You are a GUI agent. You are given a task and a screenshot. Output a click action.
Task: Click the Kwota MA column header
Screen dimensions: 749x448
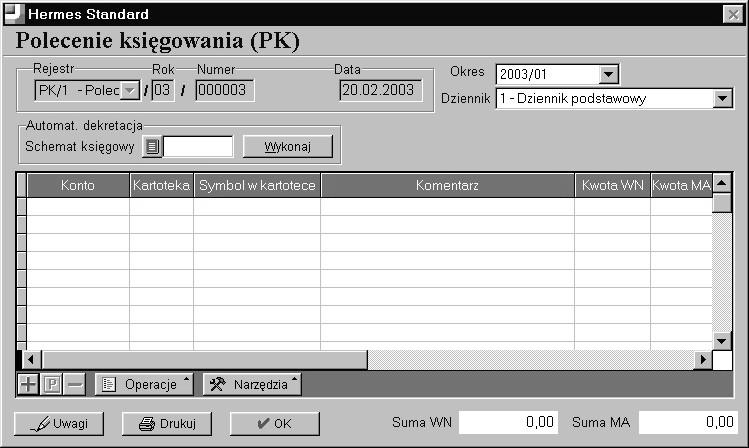click(x=682, y=185)
